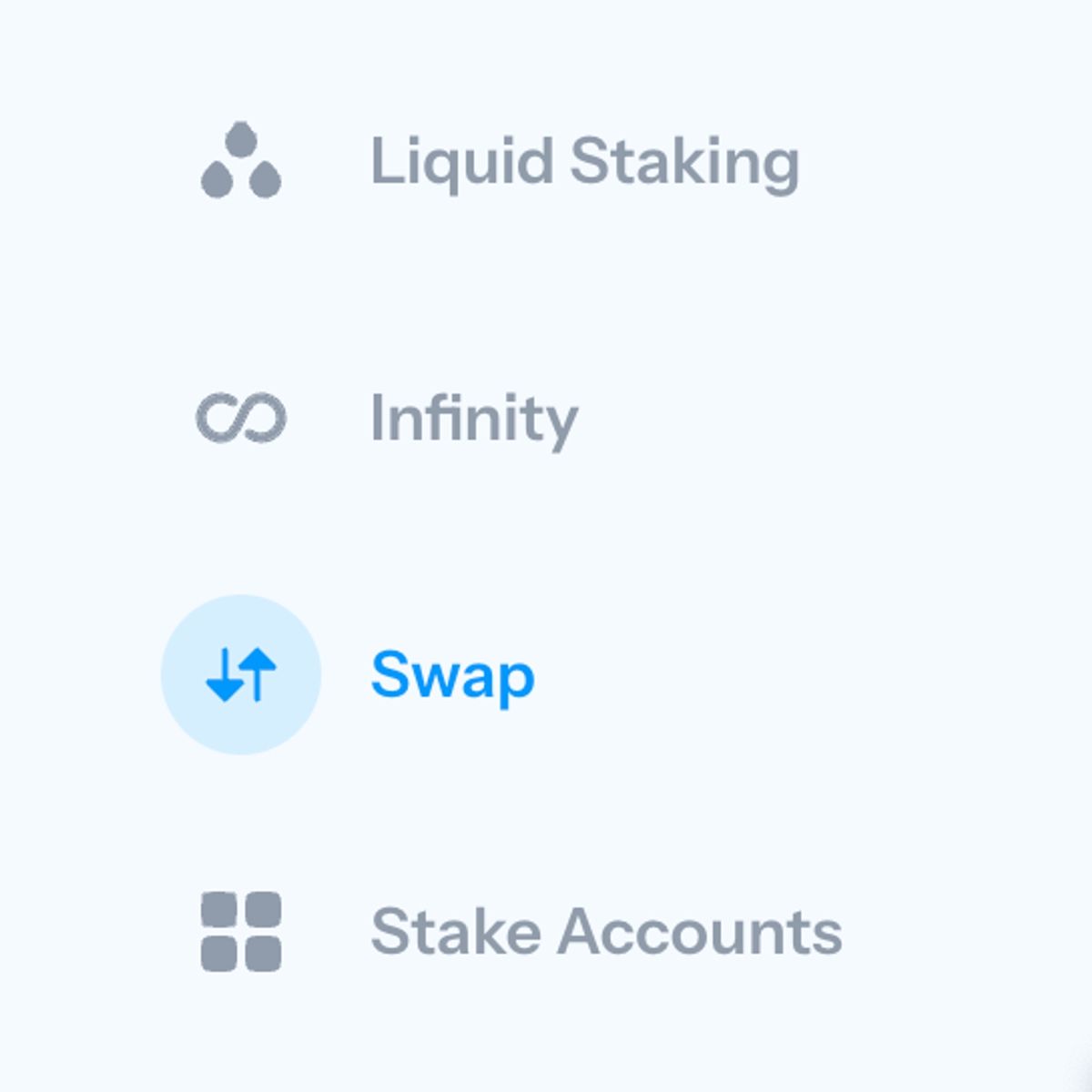Select the Infinity loop icon
This screenshot has width=1092, height=1092.
[241, 418]
